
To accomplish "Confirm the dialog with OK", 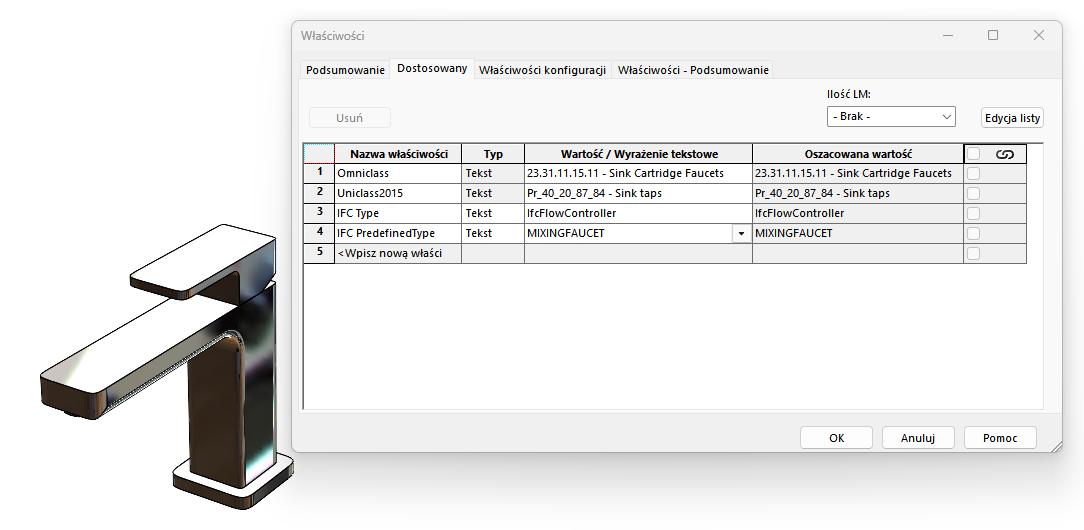I will coord(836,438).
